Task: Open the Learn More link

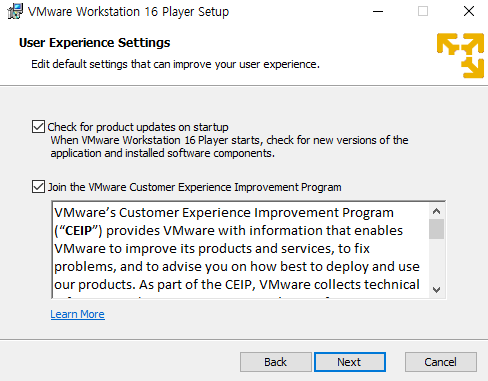Action: coord(78,314)
